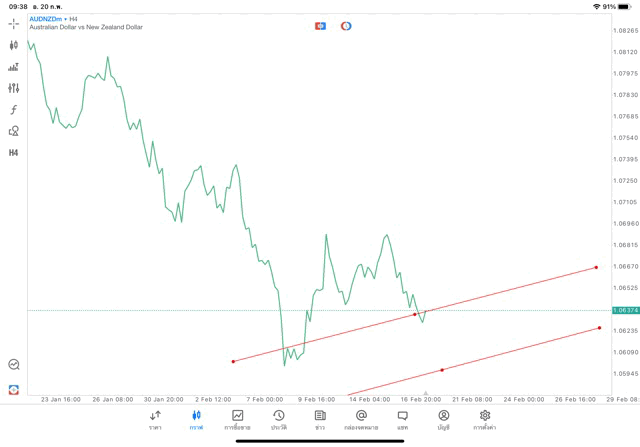The width and height of the screenshot is (640, 447).
Task: Open the กล่องจดหมาย mailbox tab
Action: point(361,419)
